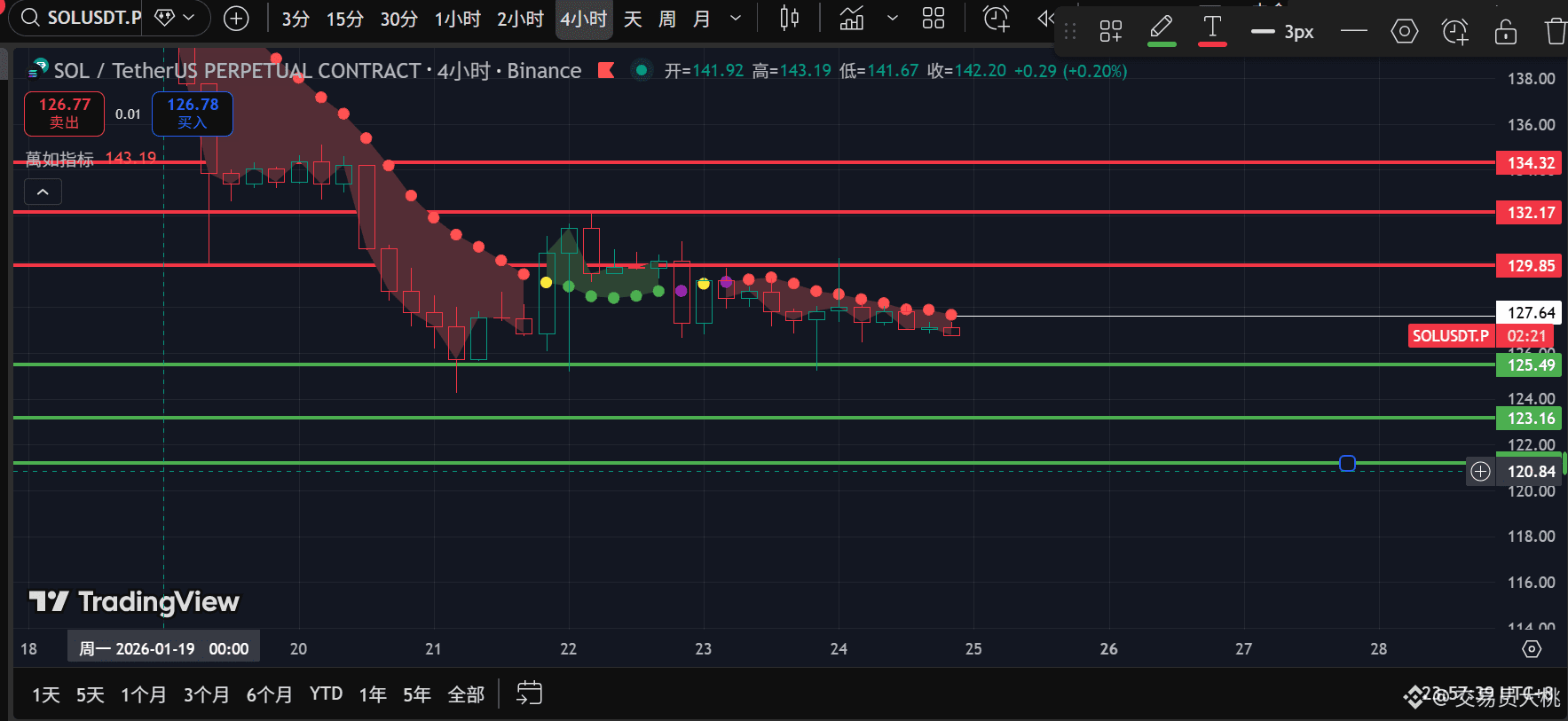Open the indicator templates grid icon
The image size is (1568, 721).
click(934, 18)
